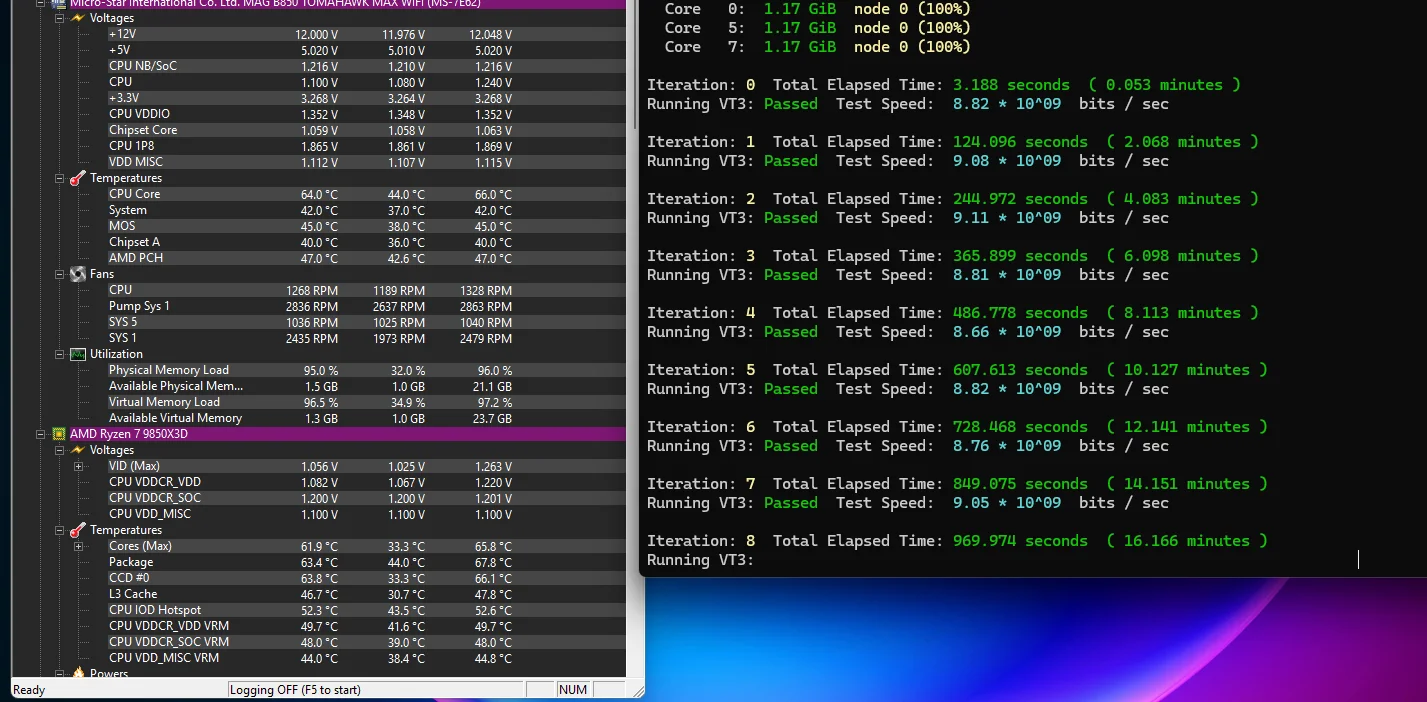Select the MOS temperature row label
This screenshot has height=702, width=1427.
click(122, 226)
